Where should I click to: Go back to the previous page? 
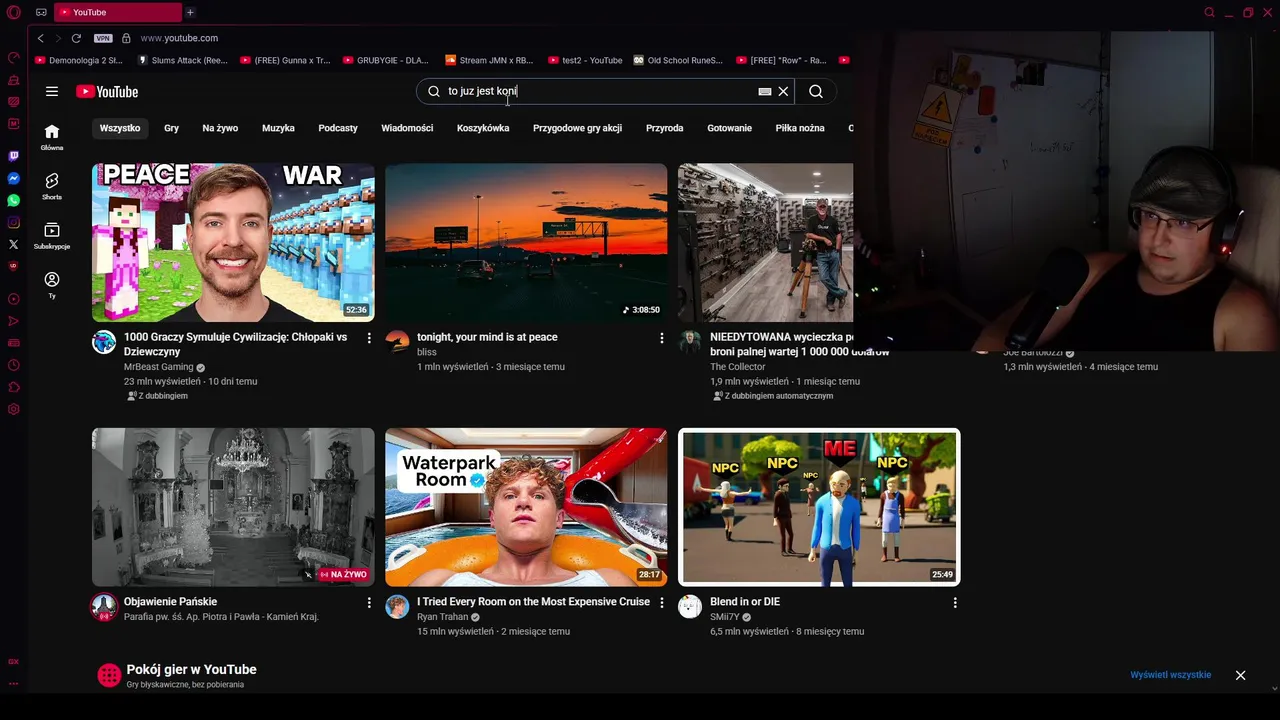tap(40, 38)
